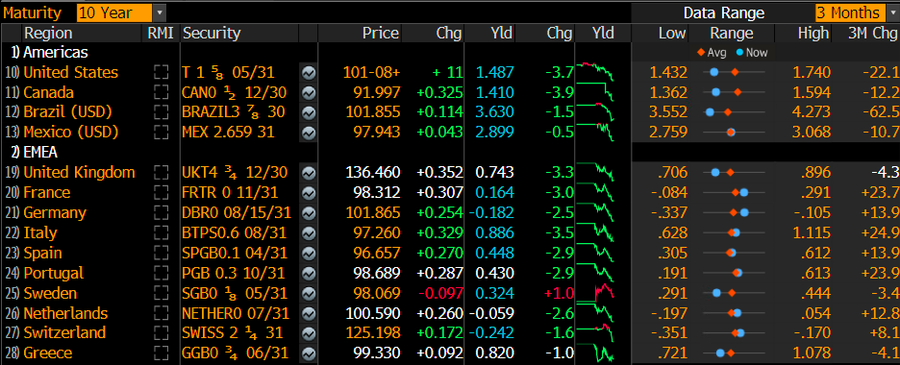Open the Netherlands region row link
The image size is (900, 365).
pyautogui.click(x=65, y=313)
